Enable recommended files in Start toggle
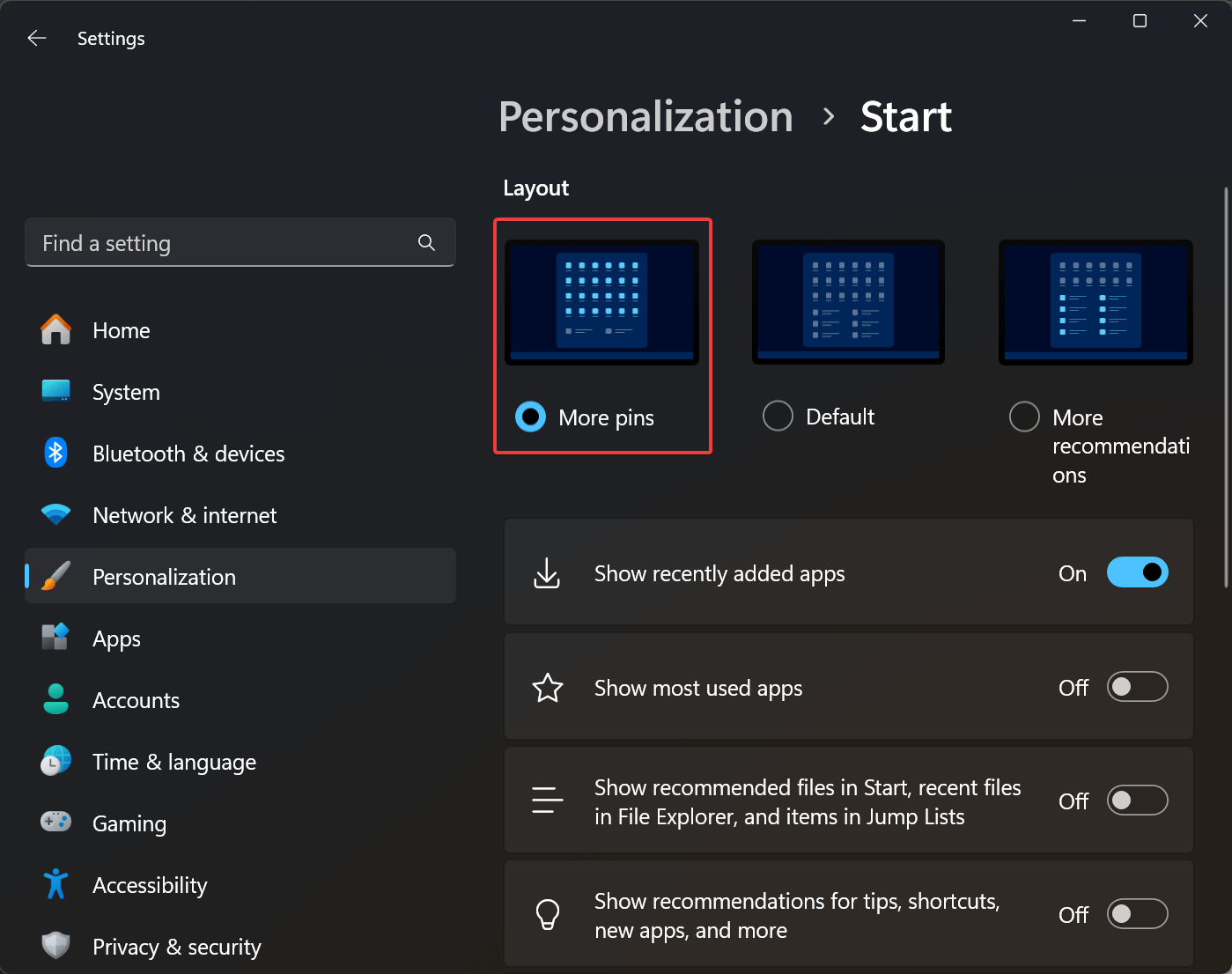 (x=1137, y=801)
